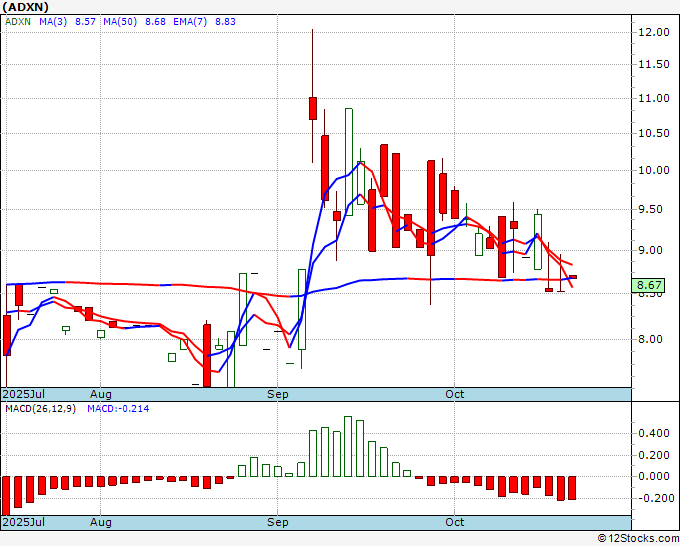
Task: Click the 10.00 price axis label
Action: [x=654, y=170]
